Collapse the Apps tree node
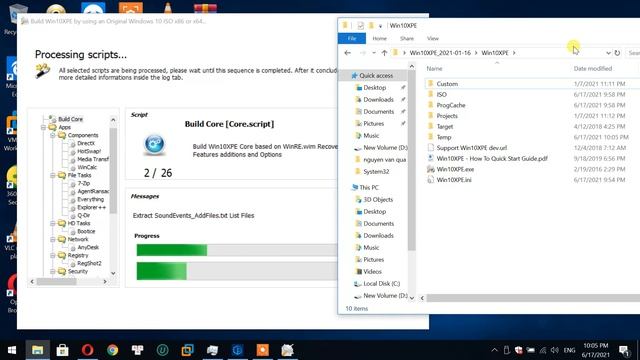This screenshot has height=360, width=640. click(x=43, y=127)
